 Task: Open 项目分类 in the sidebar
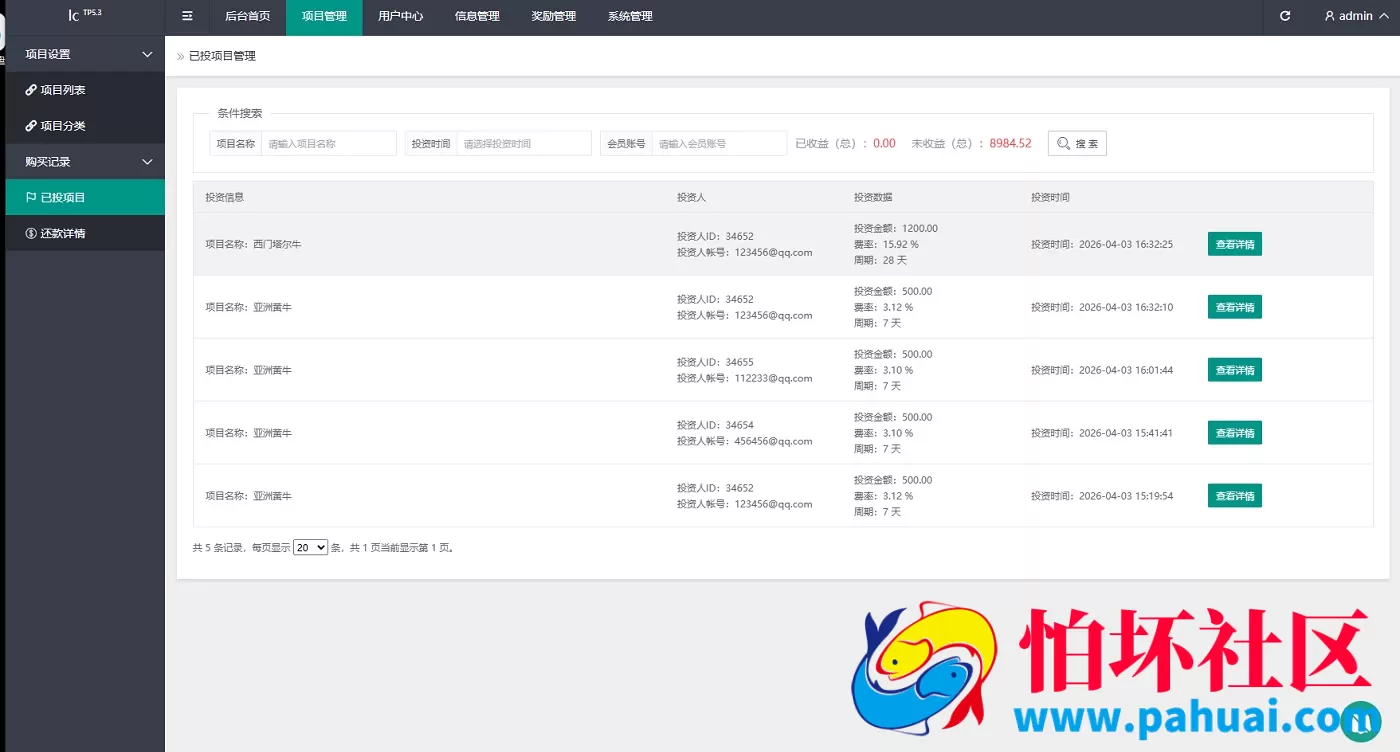pos(85,126)
